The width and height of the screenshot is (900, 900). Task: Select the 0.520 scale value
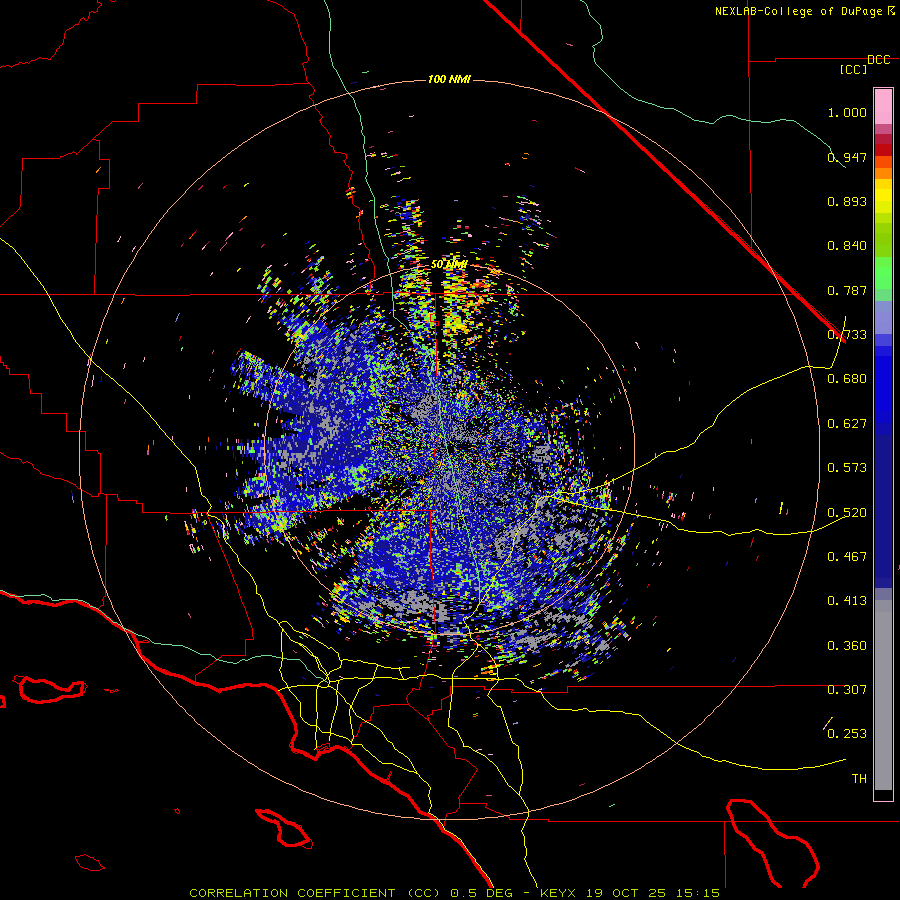847,512
